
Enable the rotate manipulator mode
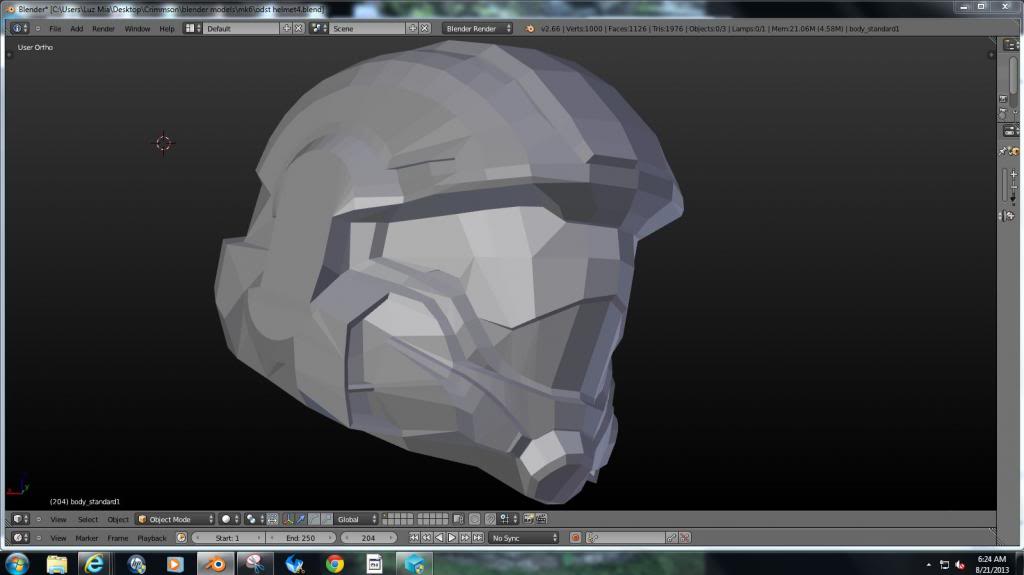coord(313,519)
